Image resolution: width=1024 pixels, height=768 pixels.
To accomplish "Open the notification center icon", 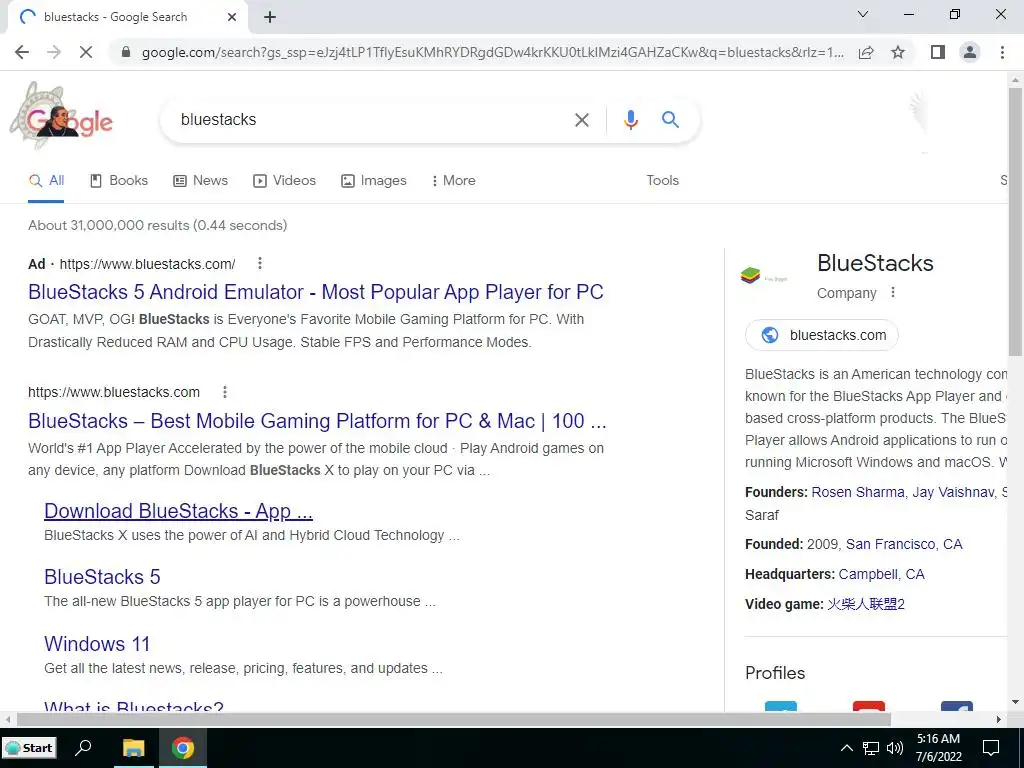I will point(991,748).
